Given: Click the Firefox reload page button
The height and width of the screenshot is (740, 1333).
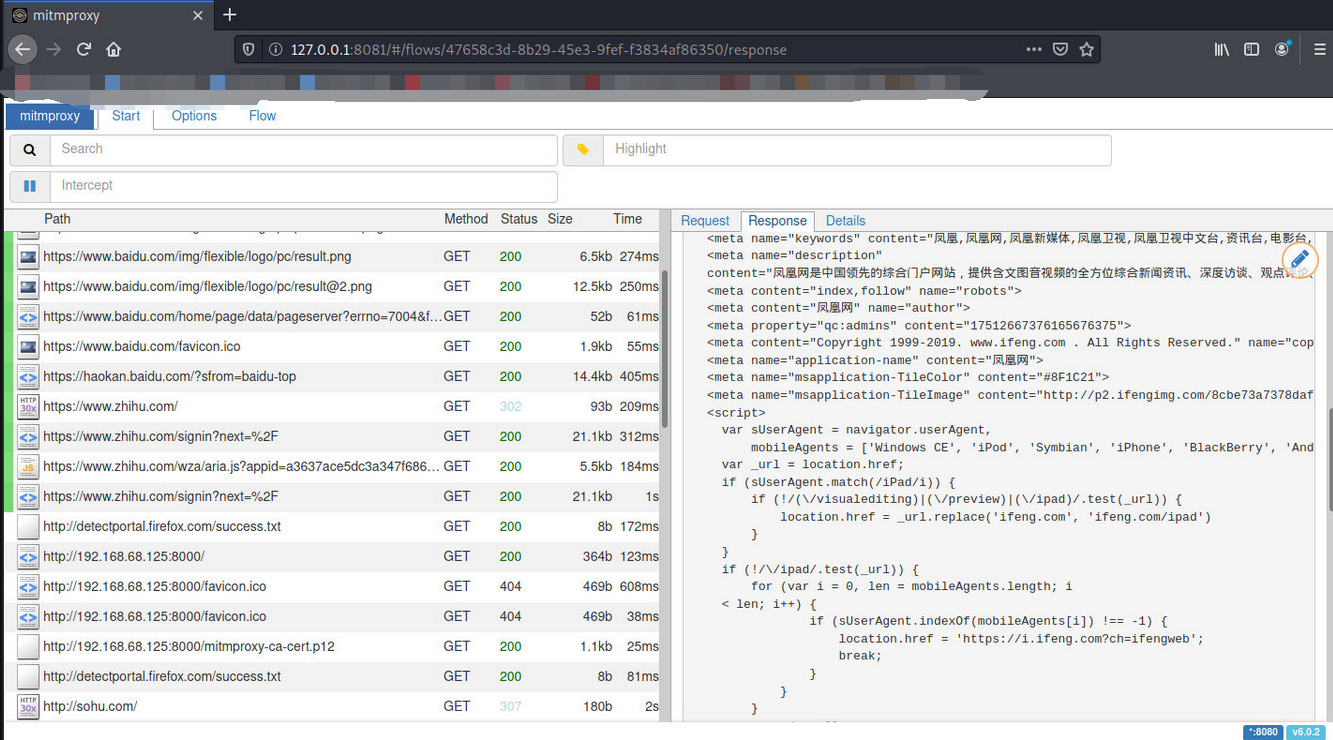Looking at the screenshot, I should (x=84, y=49).
